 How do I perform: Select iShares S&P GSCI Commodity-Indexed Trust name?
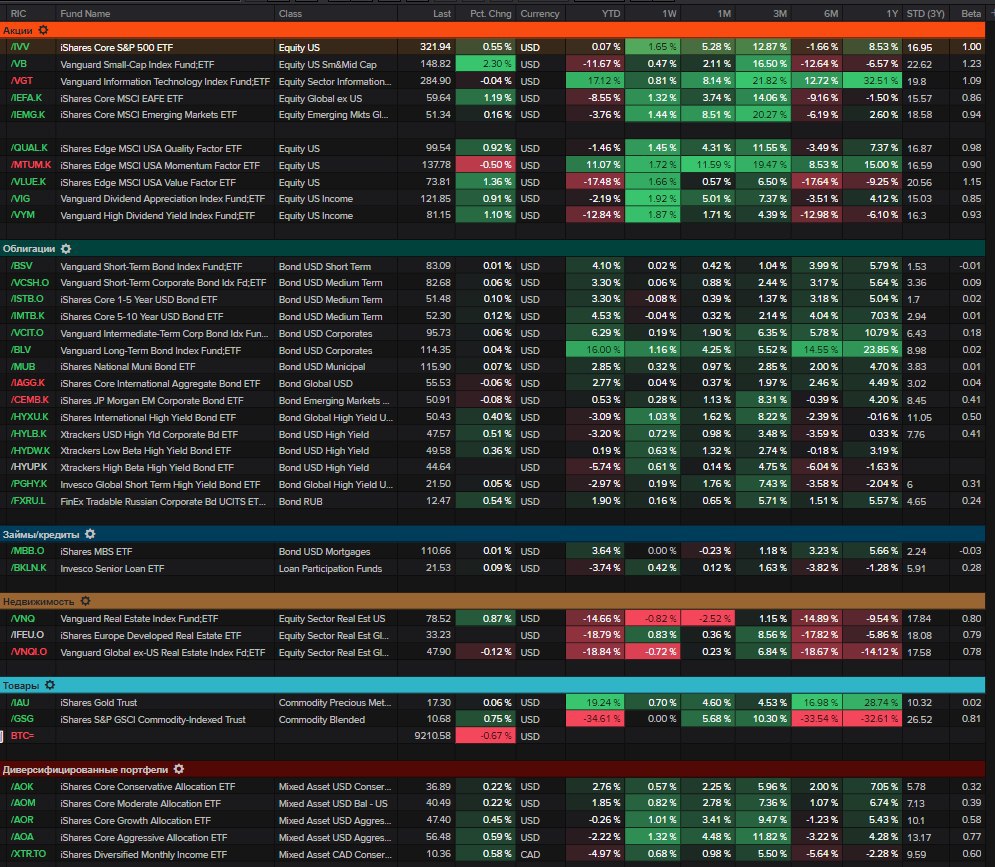click(x=153, y=720)
